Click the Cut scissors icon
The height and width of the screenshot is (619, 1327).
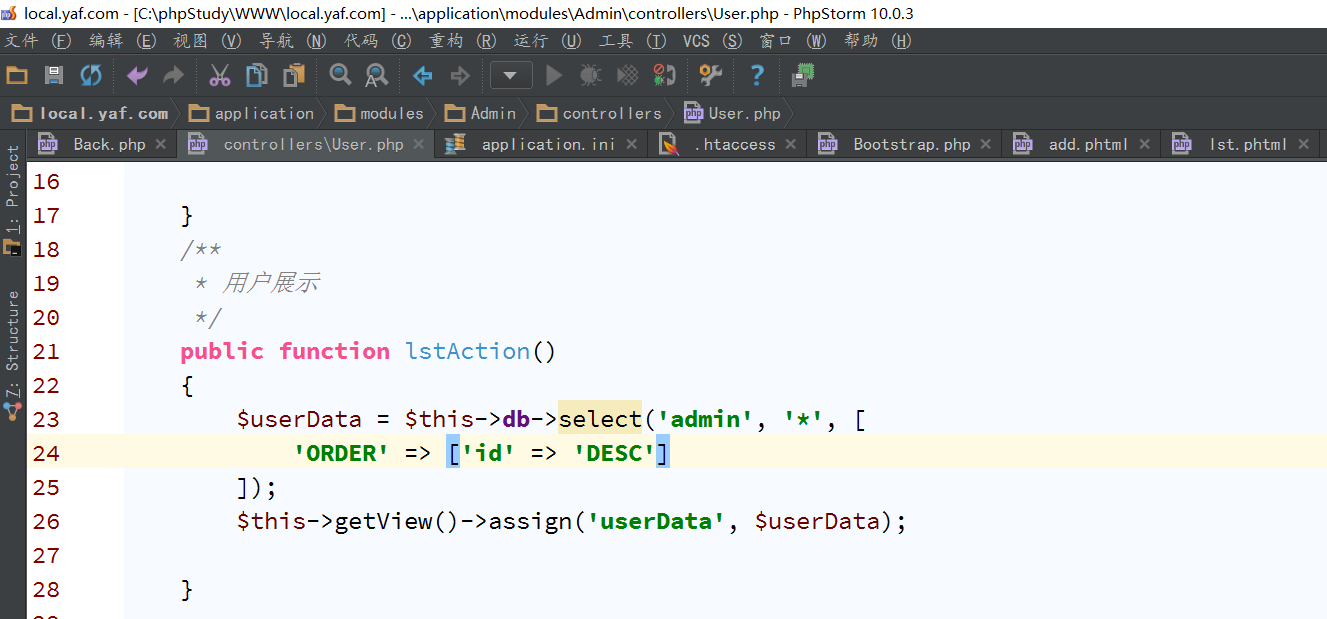219,76
